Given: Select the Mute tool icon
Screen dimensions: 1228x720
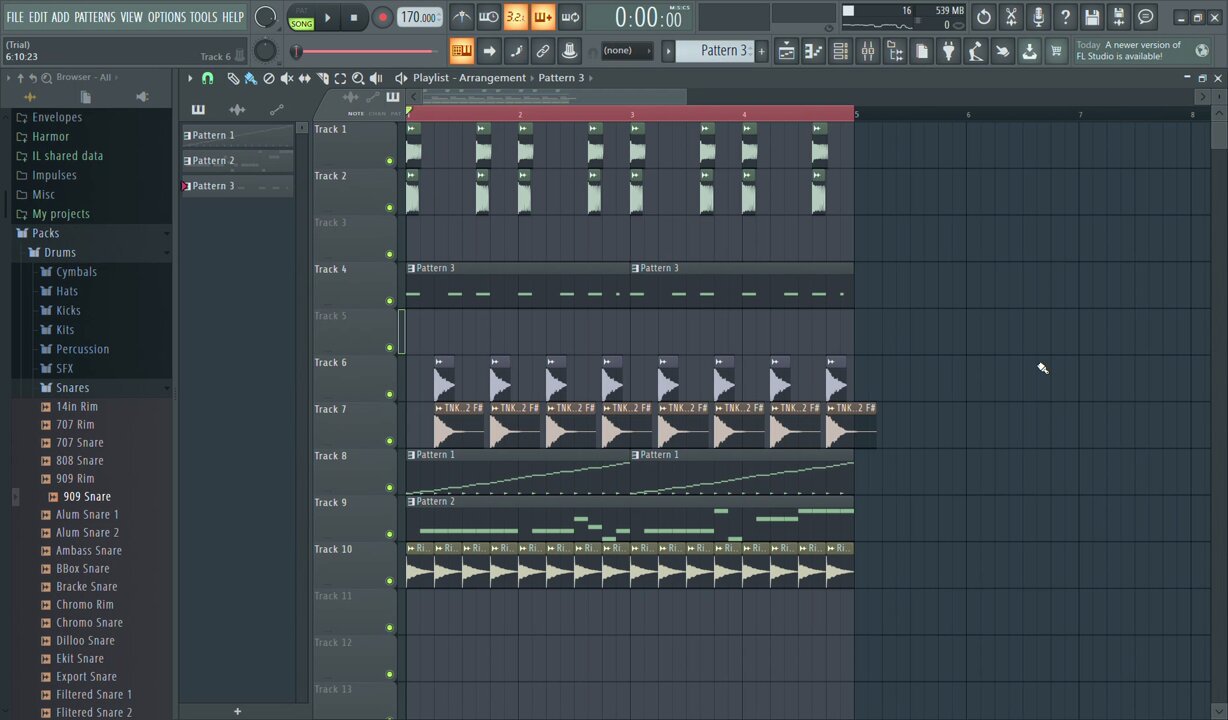Looking at the screenshot, I should point(287,78).
